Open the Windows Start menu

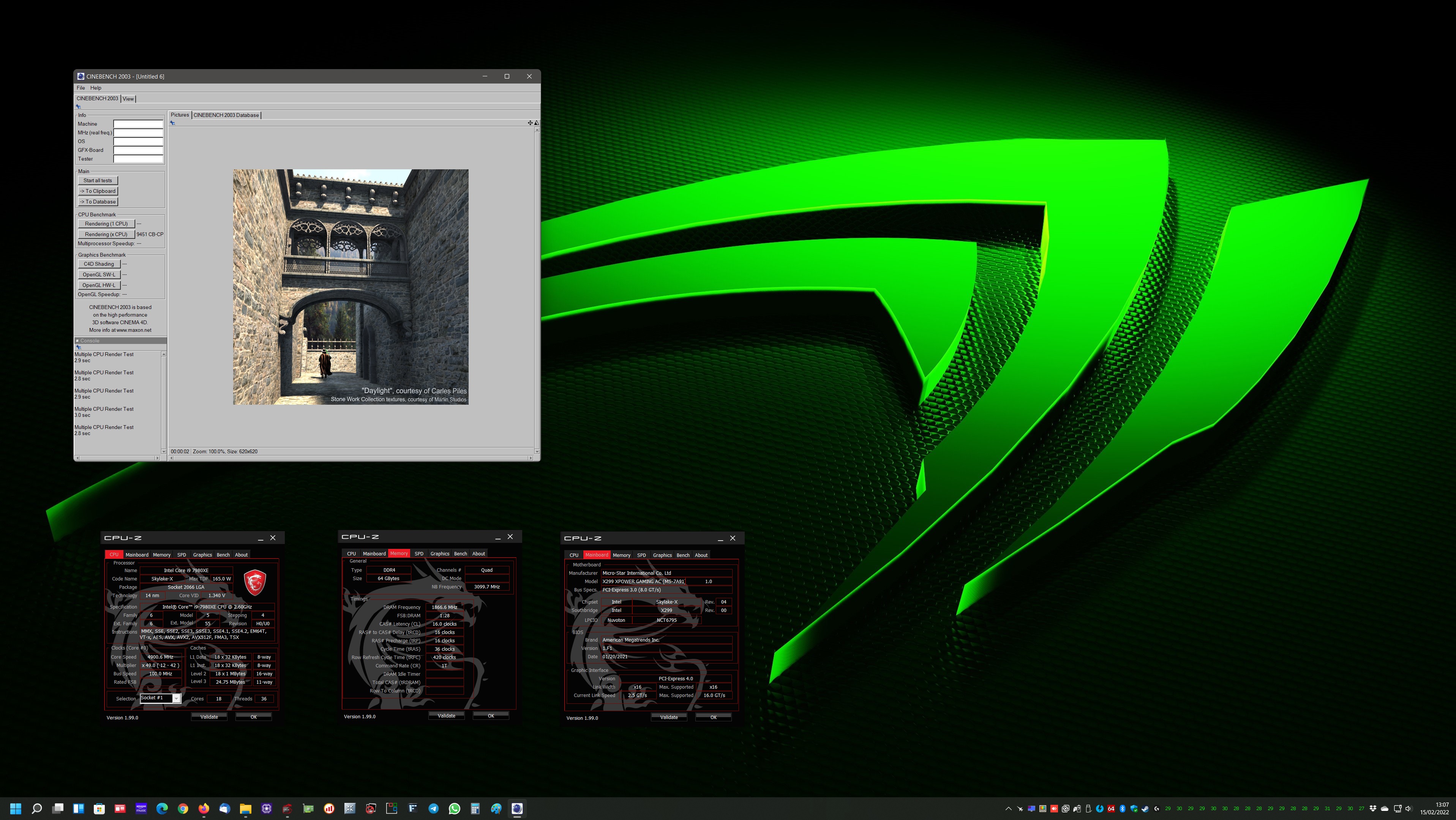tap(16, 808)
